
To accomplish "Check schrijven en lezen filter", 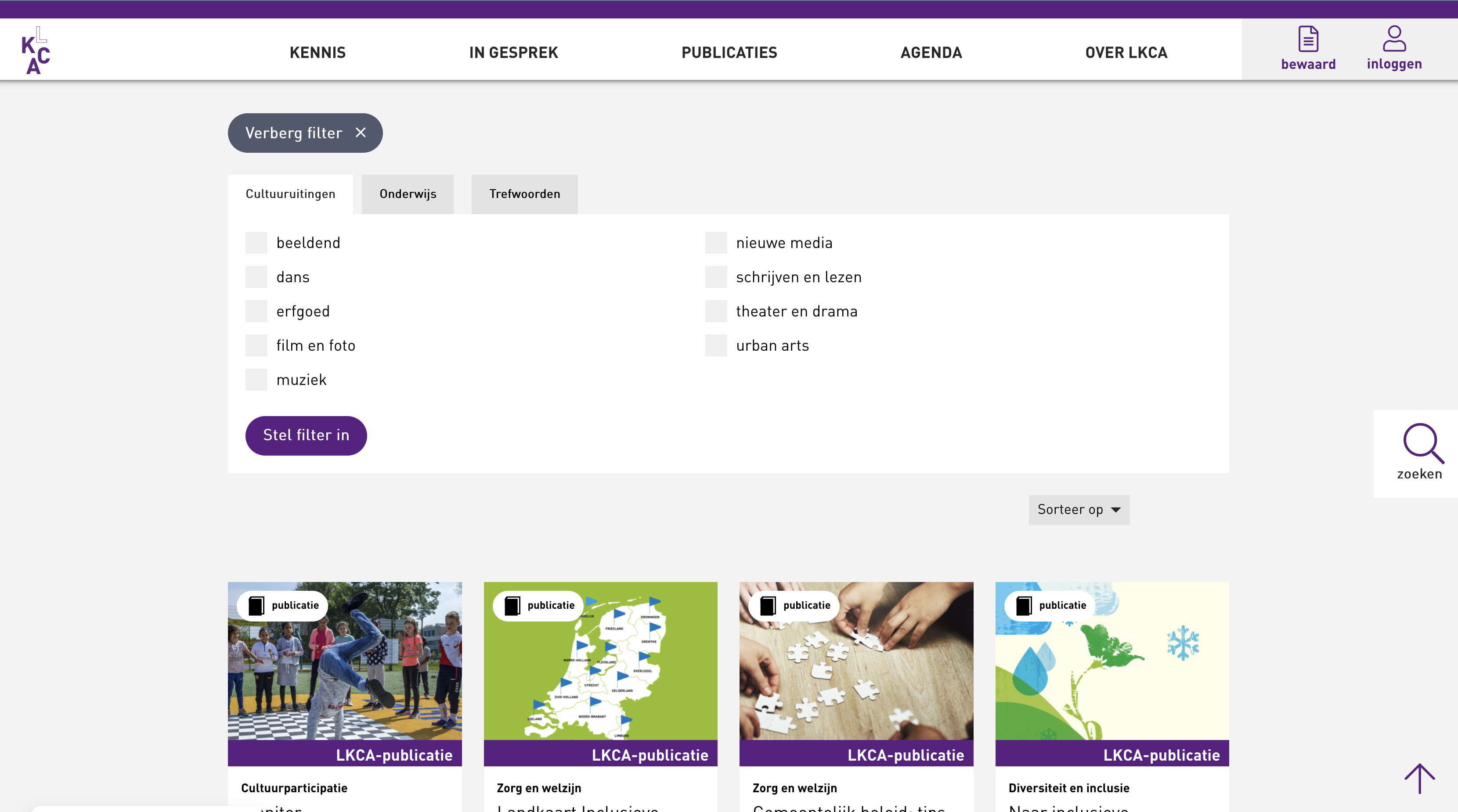I will pyautogui.click(x=716, y=277).
